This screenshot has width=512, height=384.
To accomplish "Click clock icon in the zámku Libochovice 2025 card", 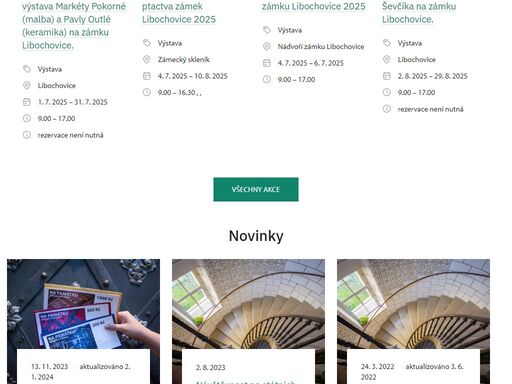I will (267, 79).
